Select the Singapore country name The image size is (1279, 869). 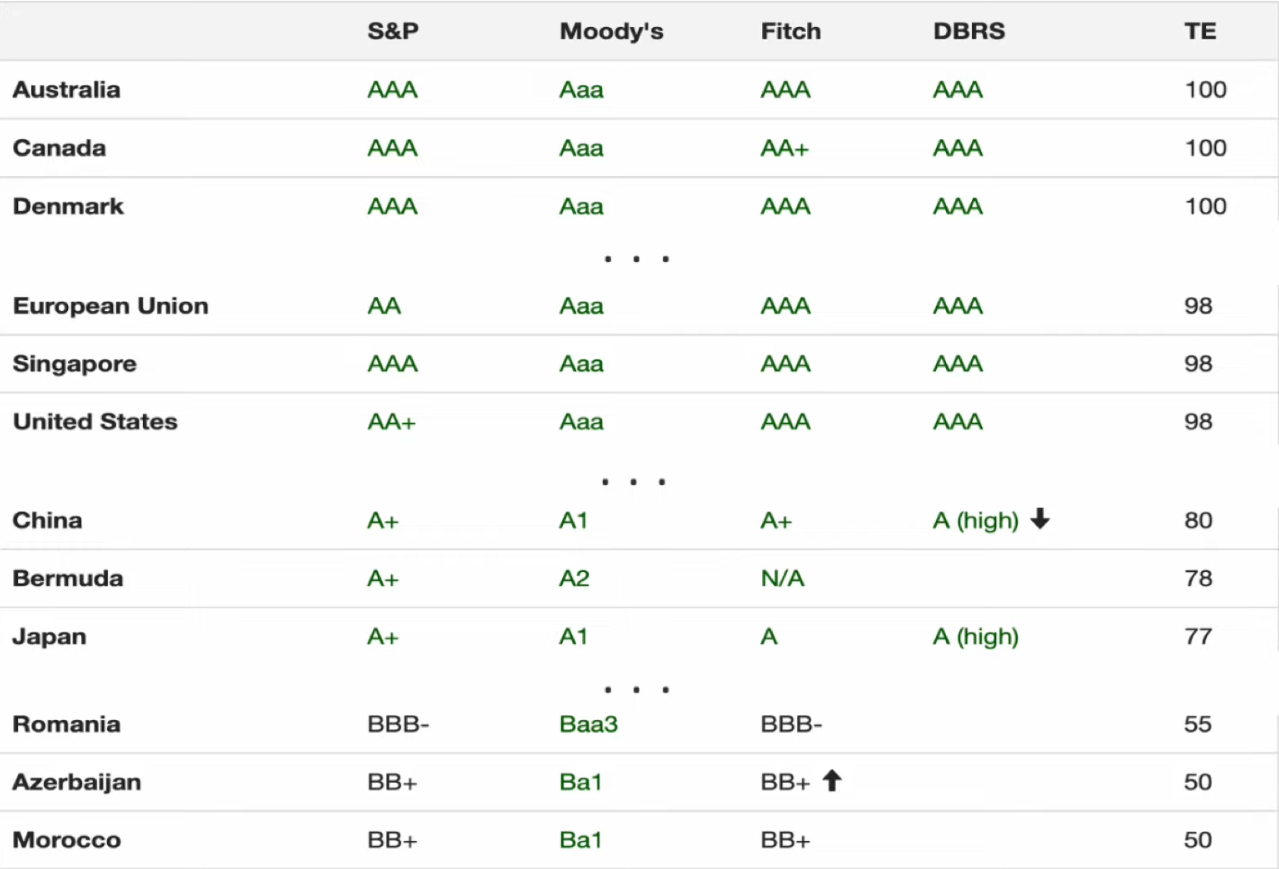click(x=74, y=364)
